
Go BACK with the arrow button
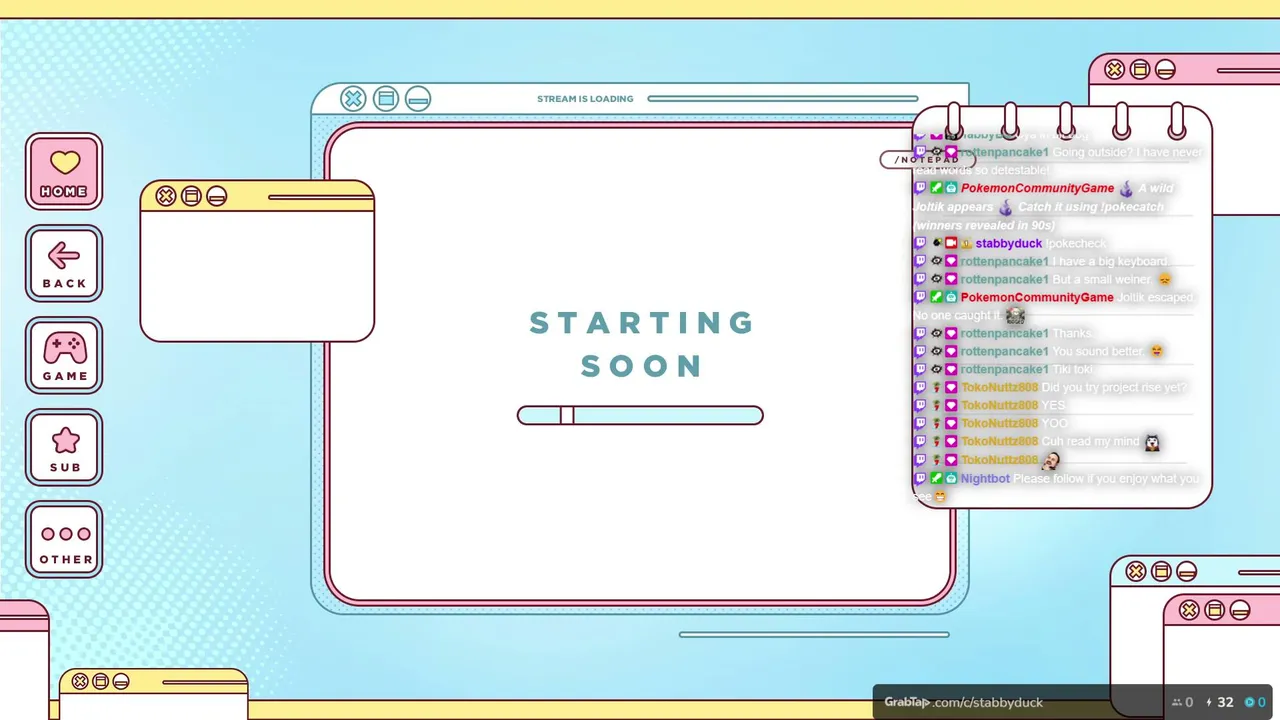[64, 263]
